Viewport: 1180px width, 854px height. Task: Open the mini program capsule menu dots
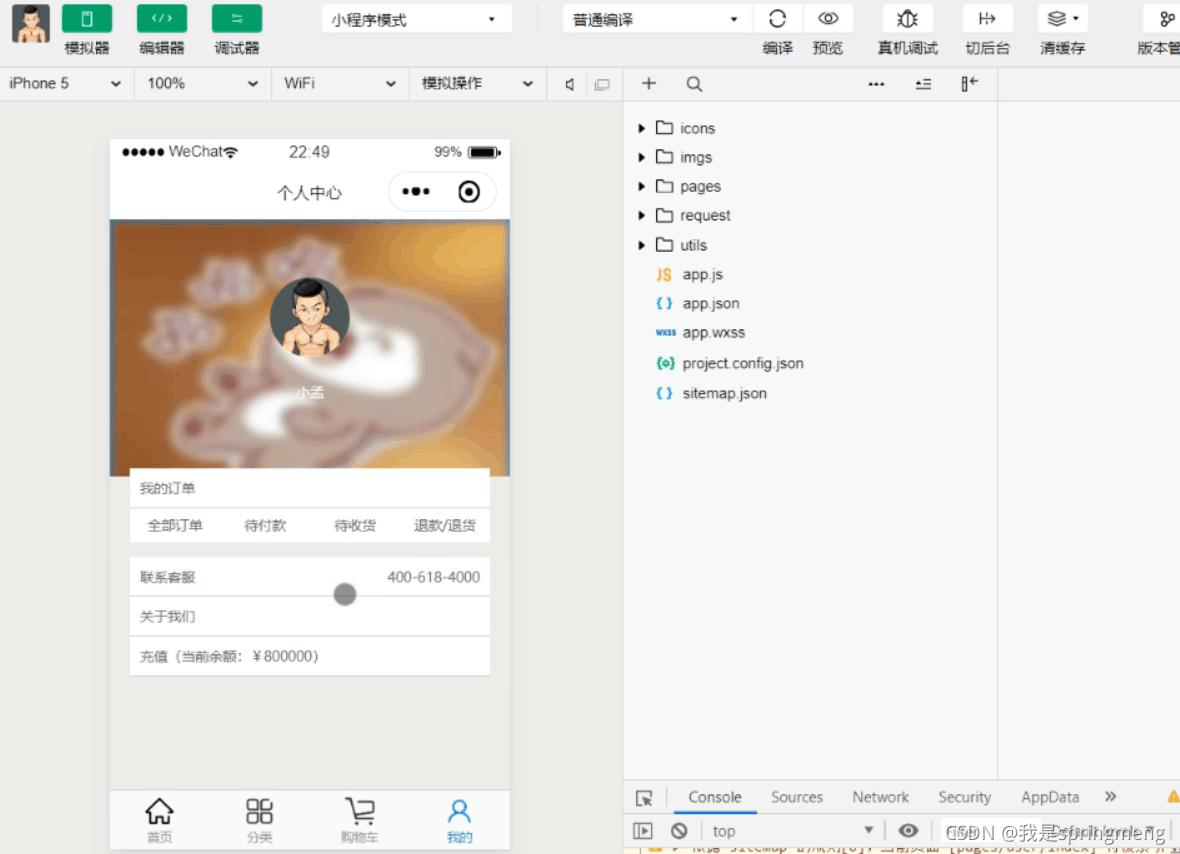click(415, 192)
